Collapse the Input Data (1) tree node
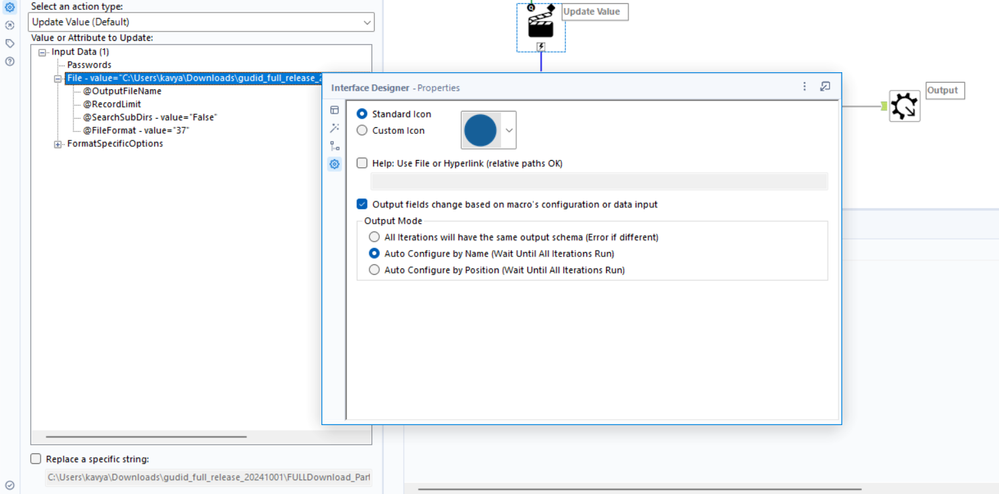Viewport: 999px width, 494px height. [x=41, y=52]
